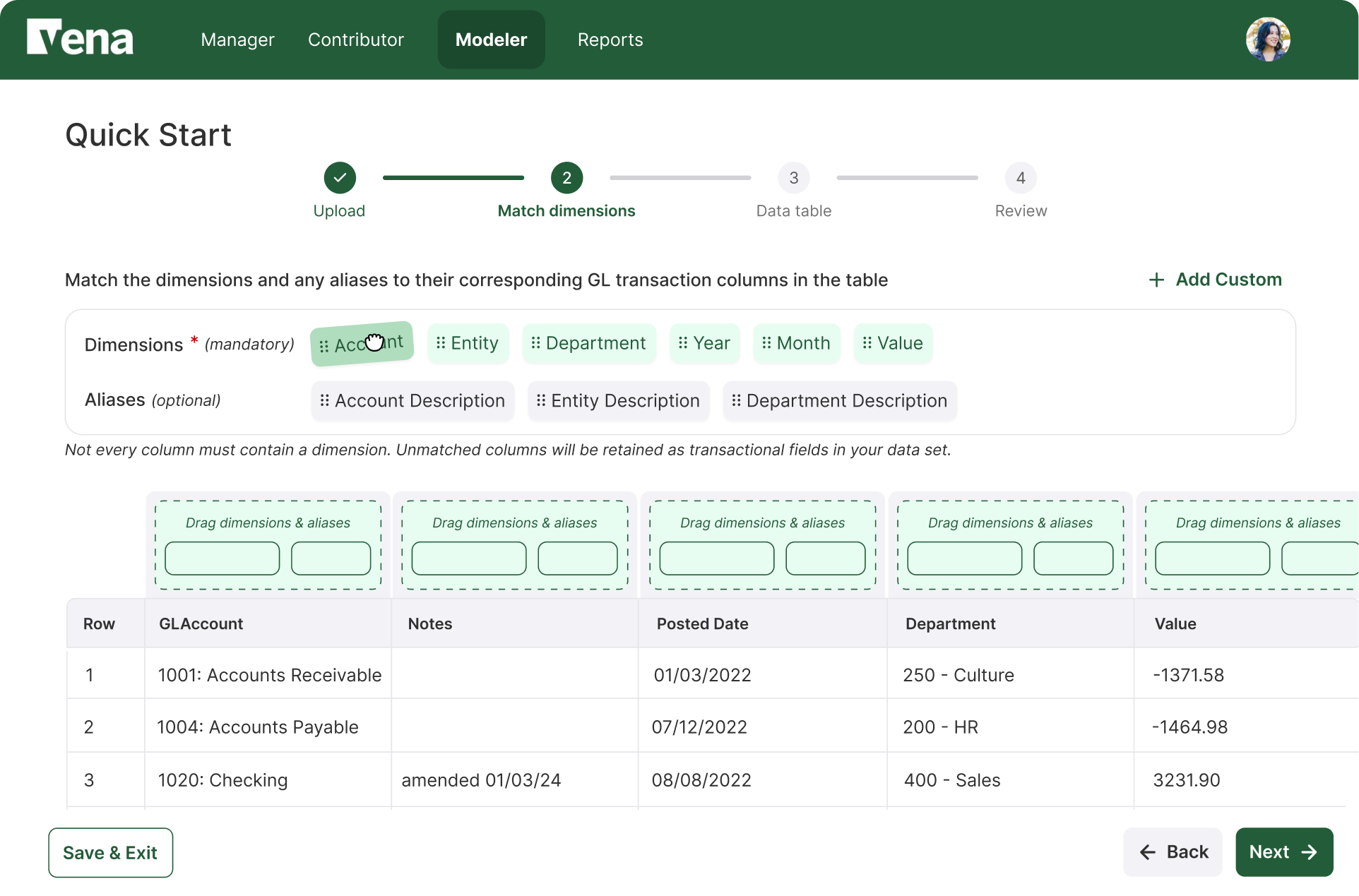The image size is (1359, 896).
Task: Select step 3 Data table circle
Action: 794,178
